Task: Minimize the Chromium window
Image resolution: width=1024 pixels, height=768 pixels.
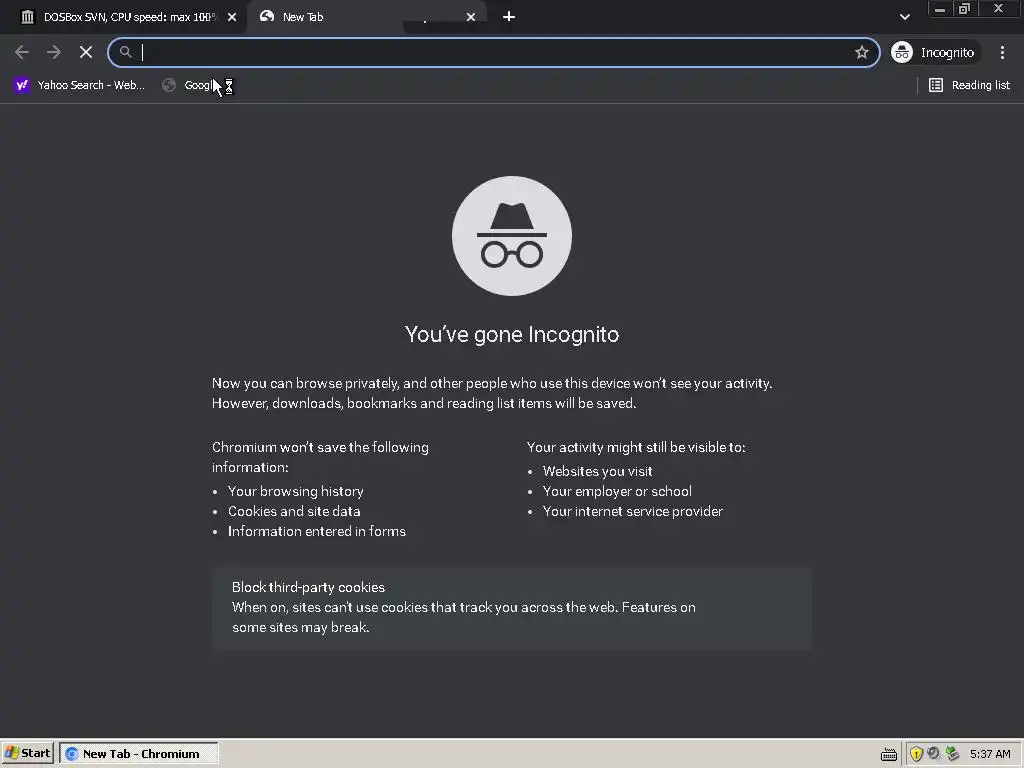Action: pos(940,9)
